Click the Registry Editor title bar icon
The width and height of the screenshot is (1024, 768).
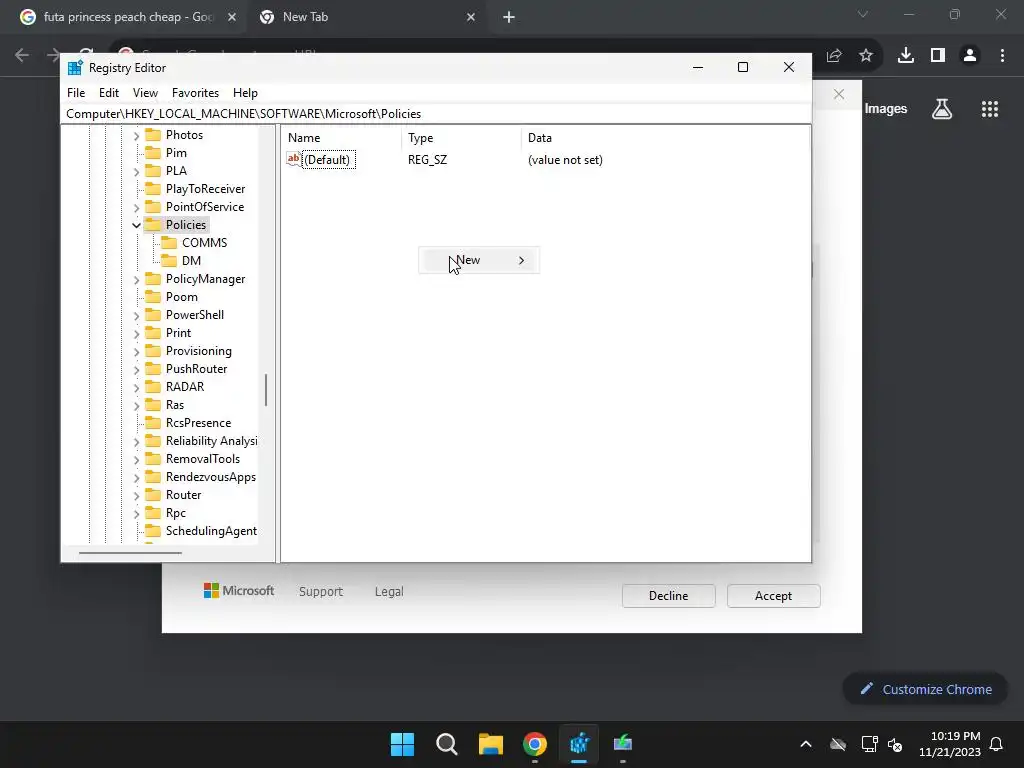75,68
